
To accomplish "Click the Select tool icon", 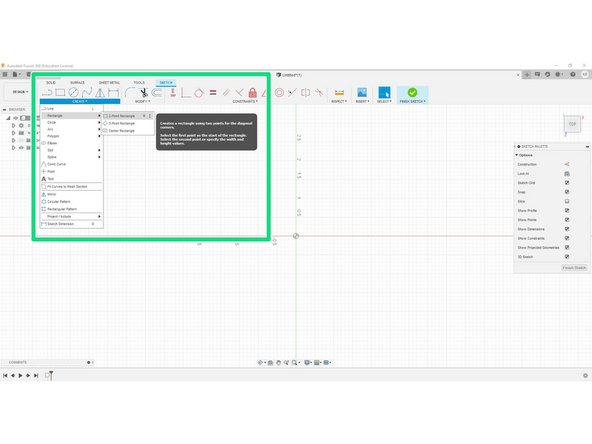I will click(x=384, y=92).
